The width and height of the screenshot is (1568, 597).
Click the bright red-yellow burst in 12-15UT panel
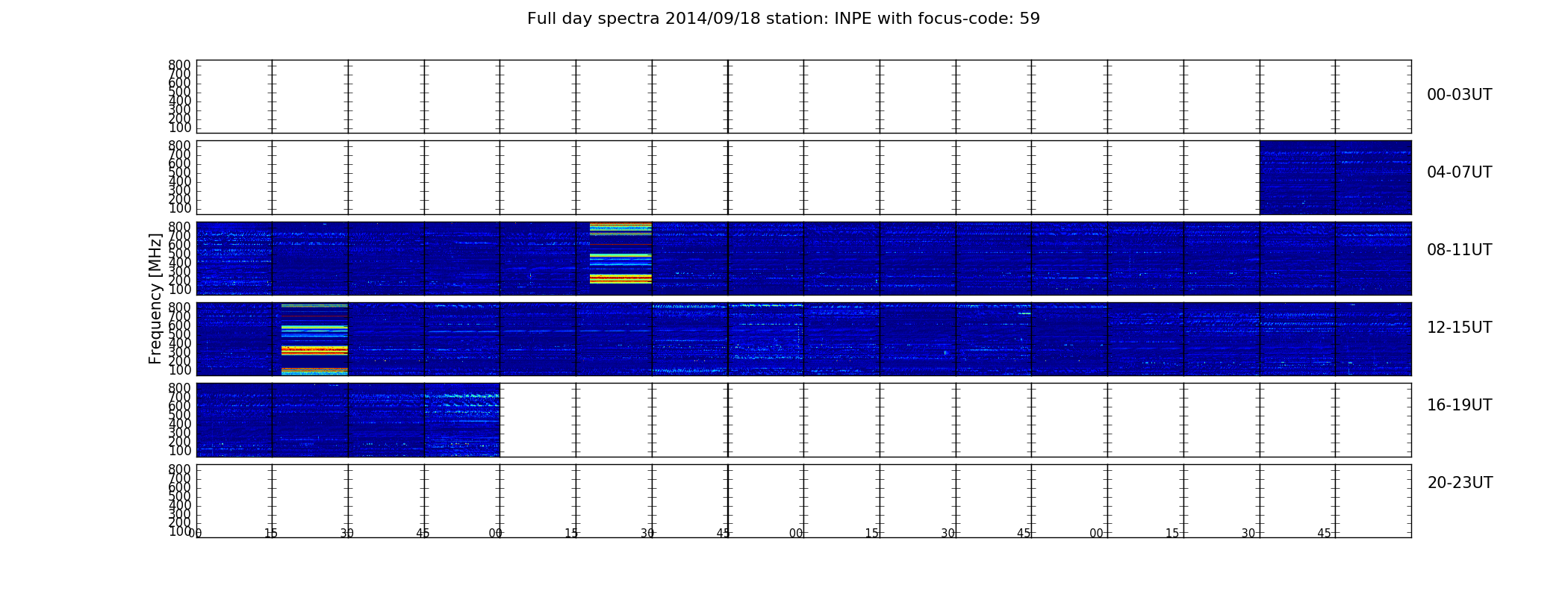[x=314, y=340]
